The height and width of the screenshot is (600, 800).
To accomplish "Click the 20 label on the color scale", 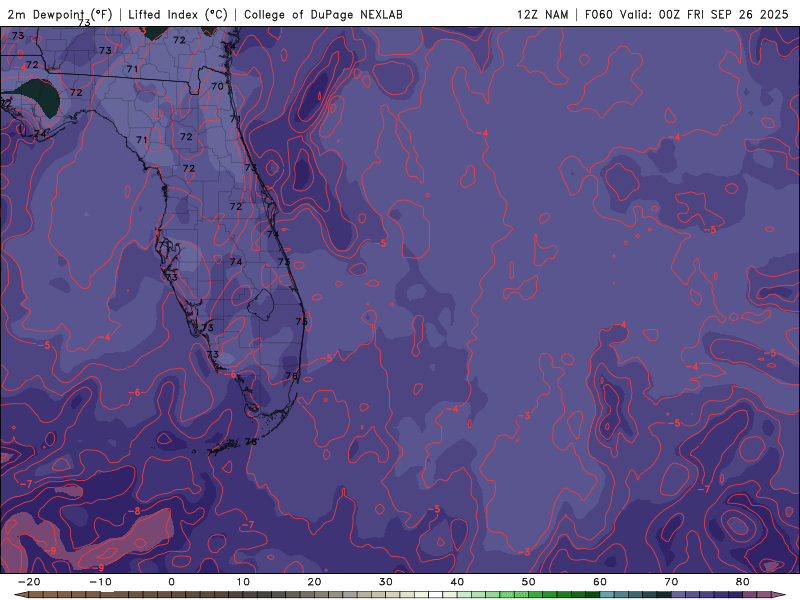I will tap(314, 582).
